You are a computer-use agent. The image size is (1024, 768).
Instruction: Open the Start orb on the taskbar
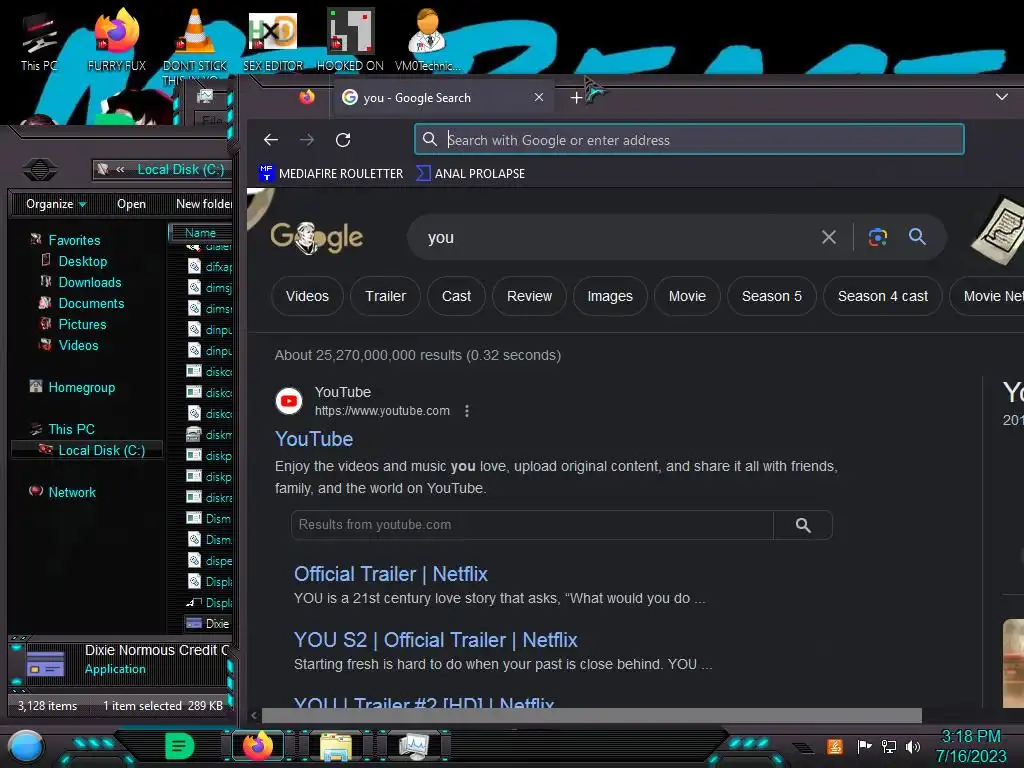coord(26,746)
